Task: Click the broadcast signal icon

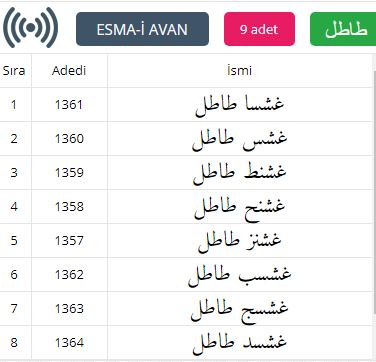Action: (x=30, y=28)
